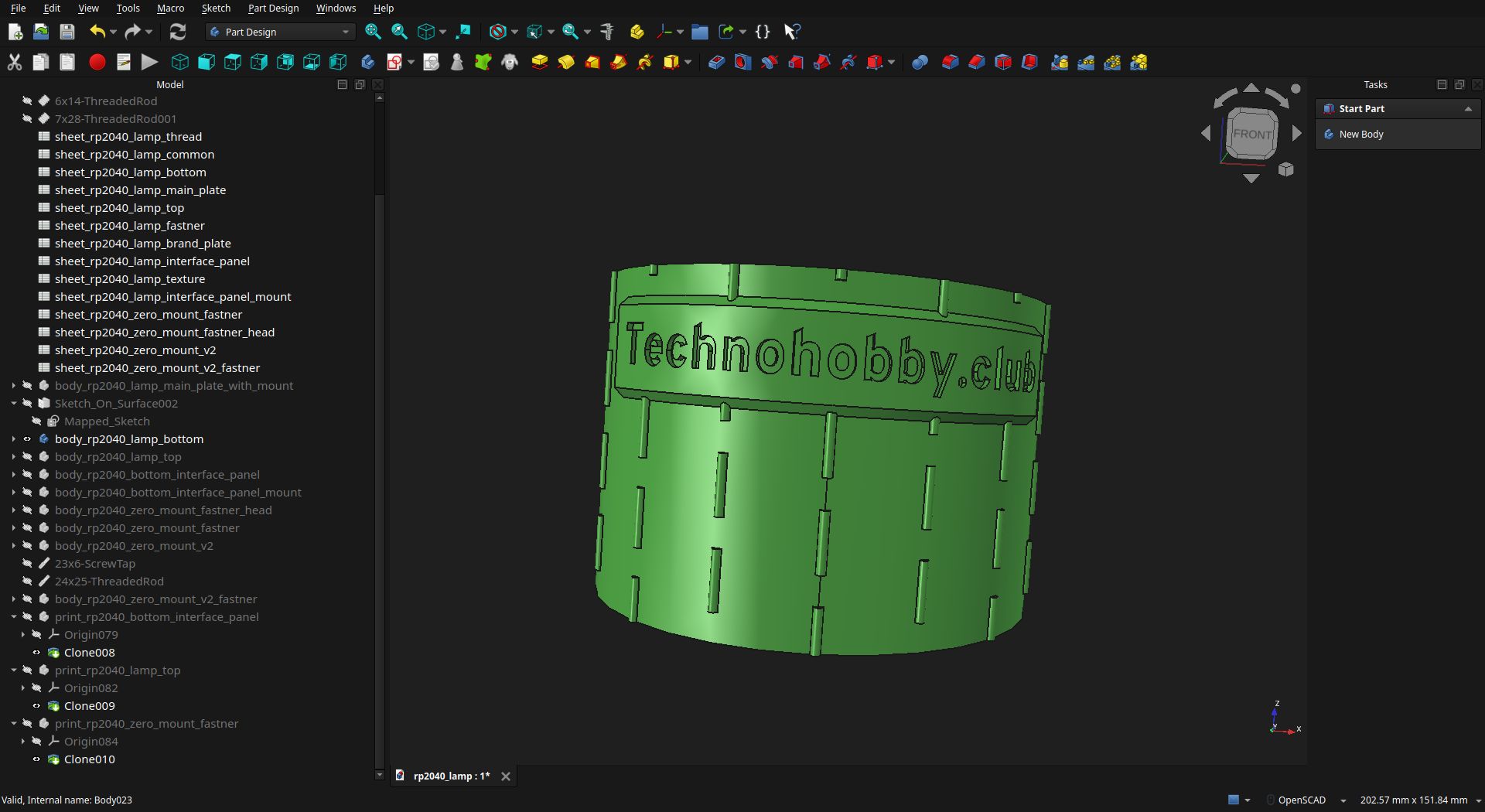Open the Python console braces icon
1485x812 pixels.
tap(763, 32)
